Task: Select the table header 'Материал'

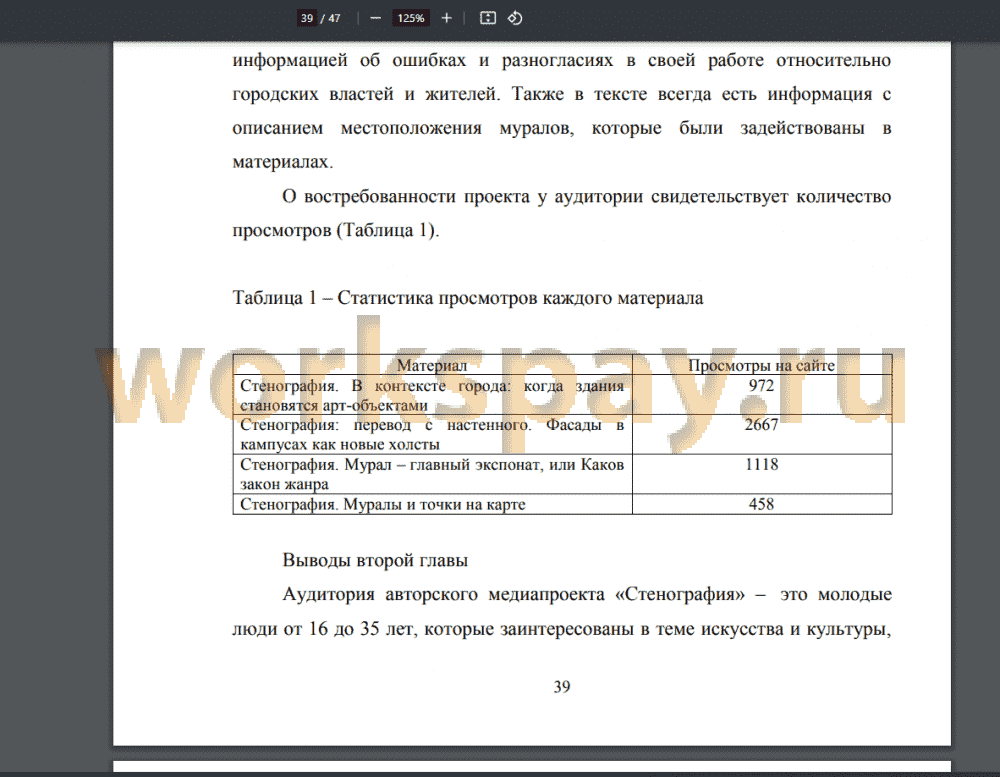Action: pyautogui.click(x=432, y=366)
